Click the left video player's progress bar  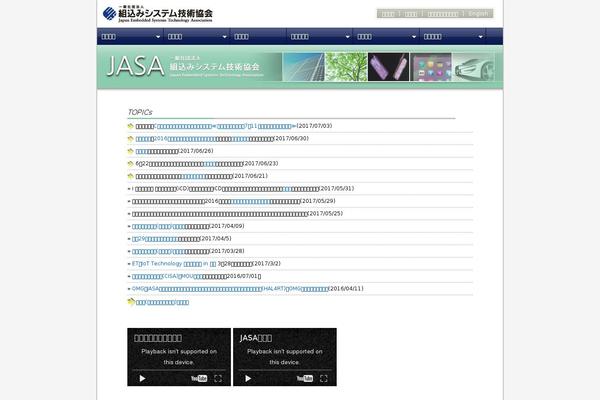coord(179,370)
